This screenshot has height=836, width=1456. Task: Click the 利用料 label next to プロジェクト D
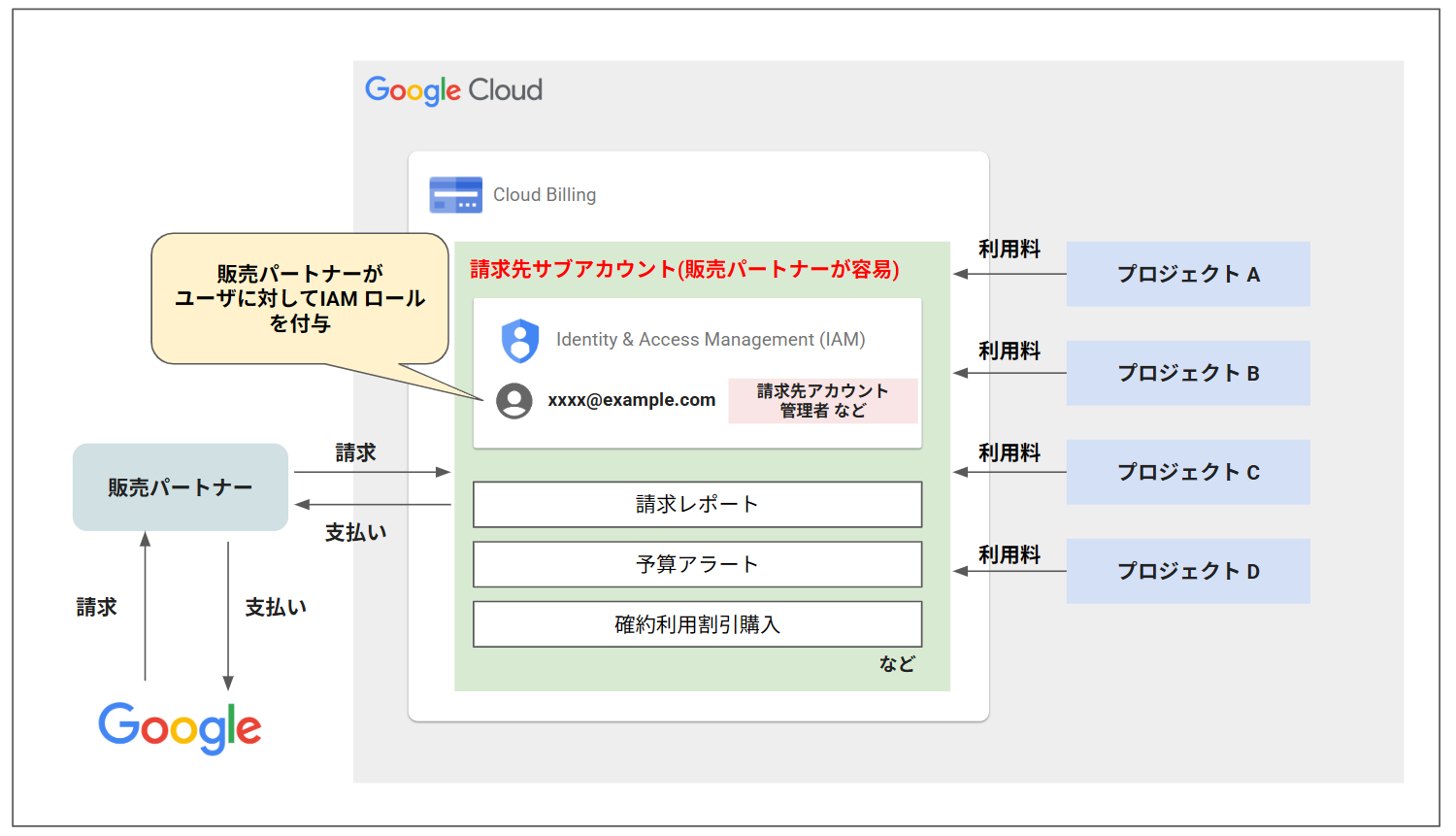pyautogui.click(x=1009, y=555)
